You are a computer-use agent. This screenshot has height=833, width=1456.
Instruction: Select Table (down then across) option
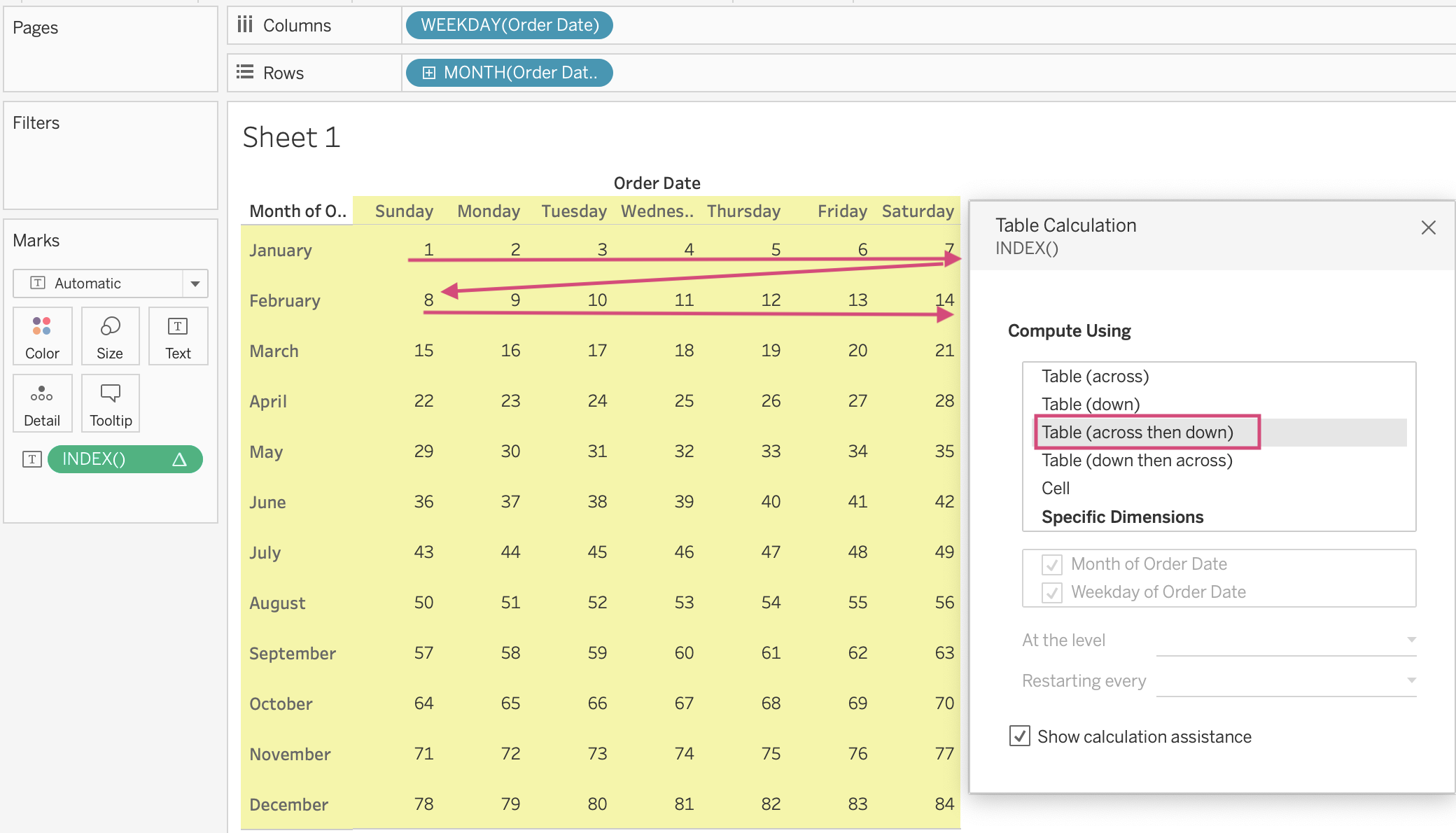click(1136, 461)
